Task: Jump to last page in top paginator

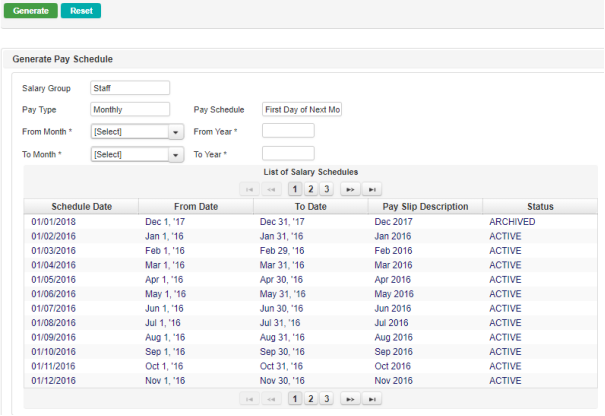Action: [372, 188]
